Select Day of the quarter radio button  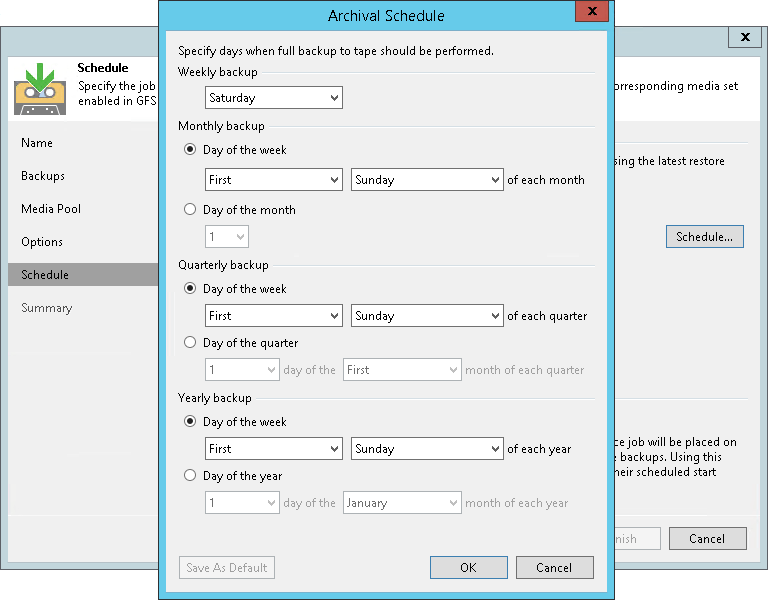190,342
